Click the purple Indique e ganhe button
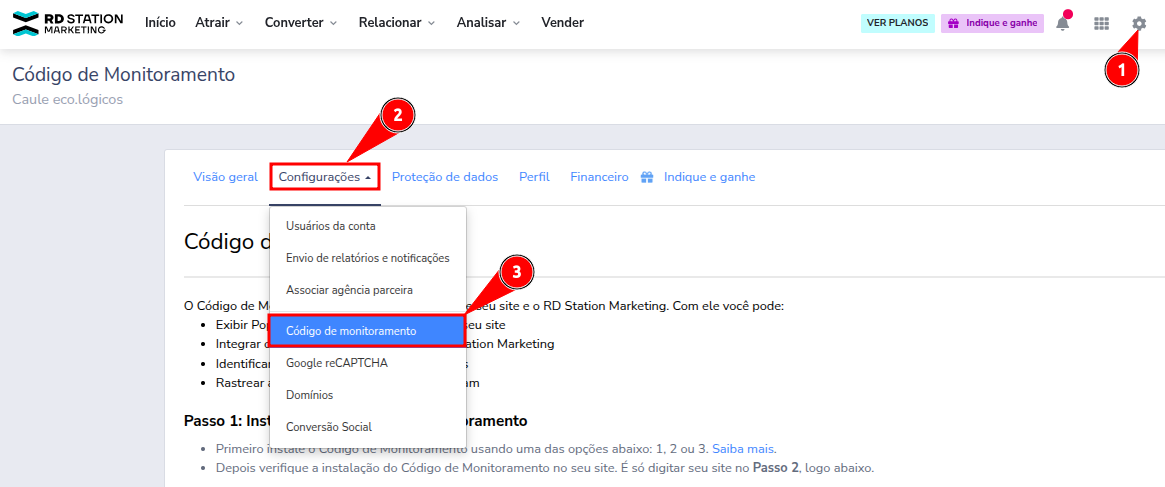 (992, 23)
